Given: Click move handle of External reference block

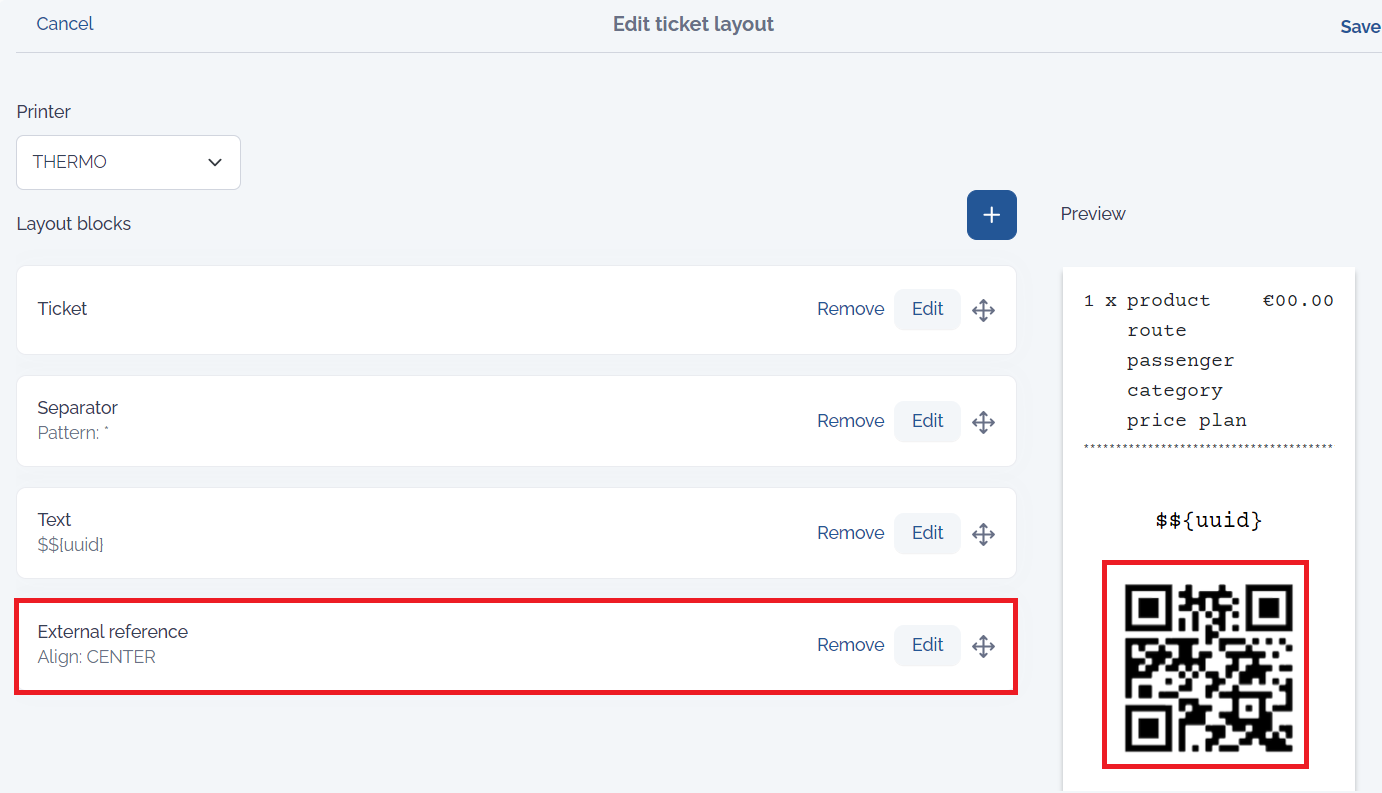Looking at the screenshot, I should (x=983, y=646).
